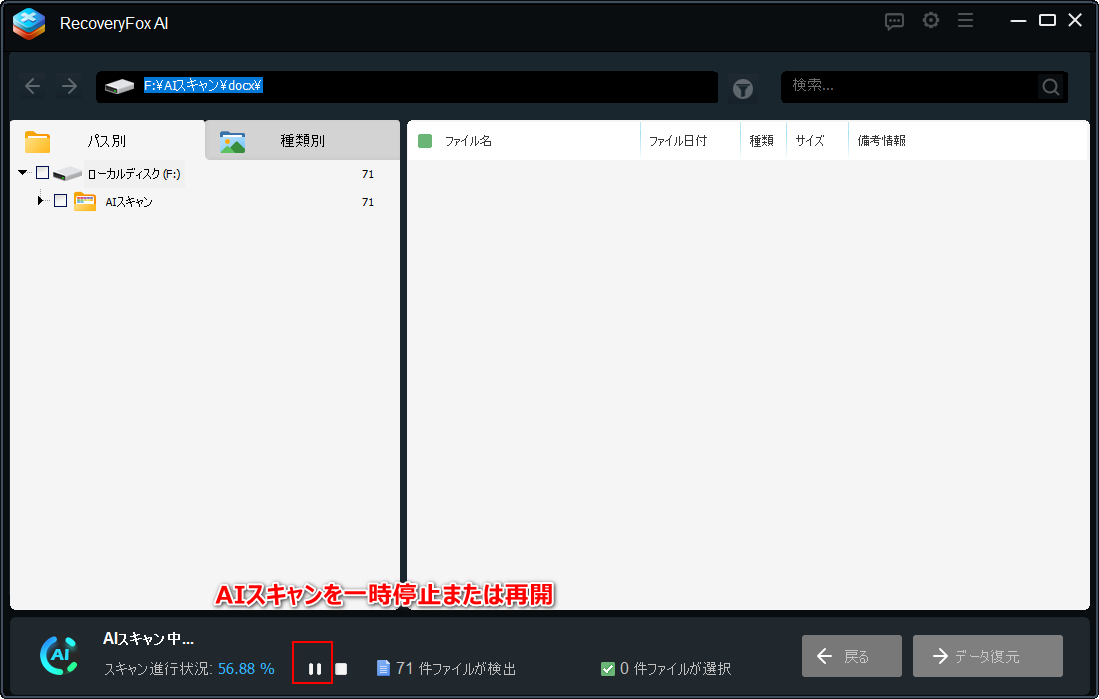The height and width of the screenshot is (699, 1099).
Task: Minimize the RecoveryFox AI window
Action: coord(1019,20)
